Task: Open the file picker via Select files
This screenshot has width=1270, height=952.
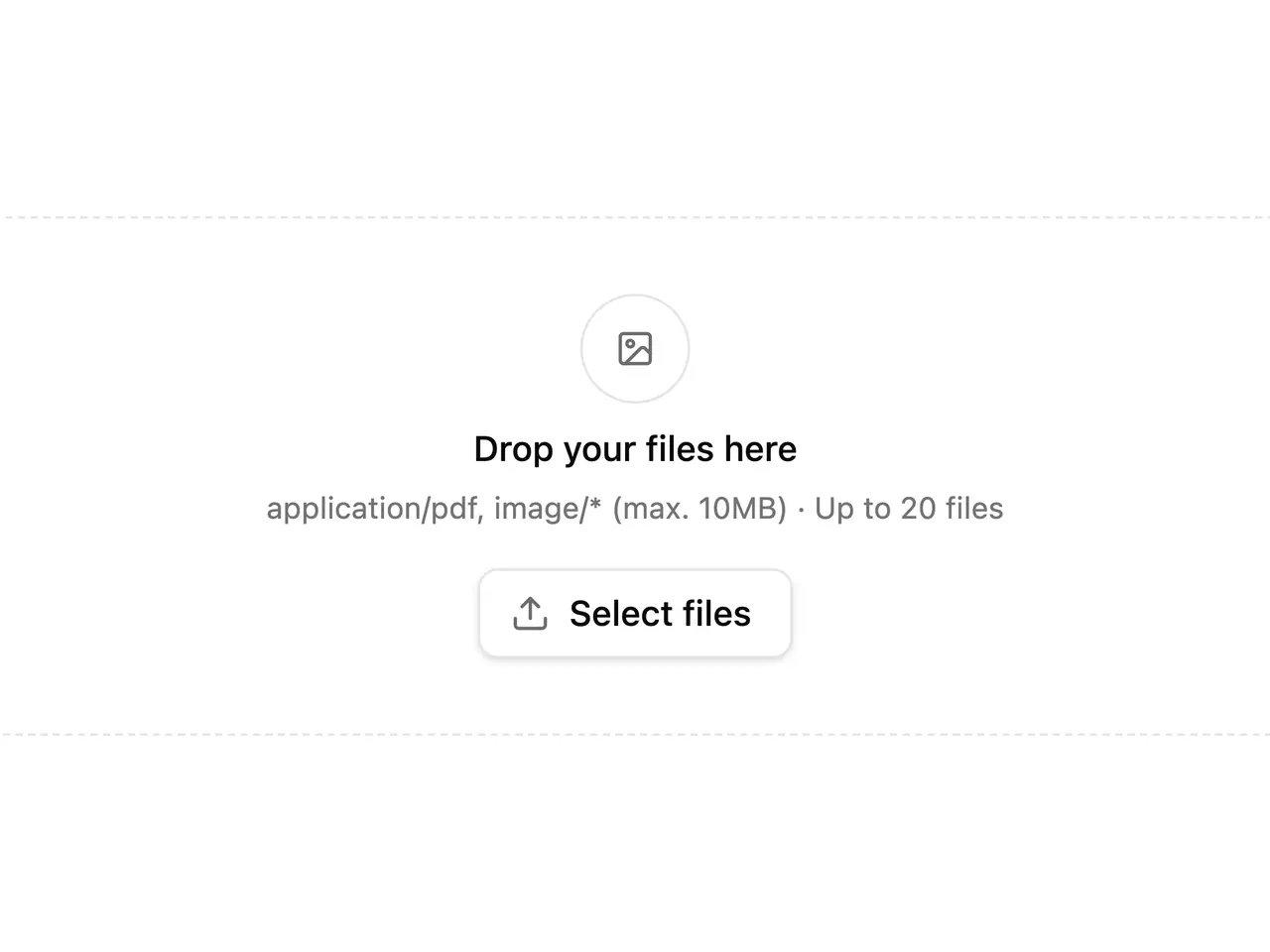Action: [635, 613]
